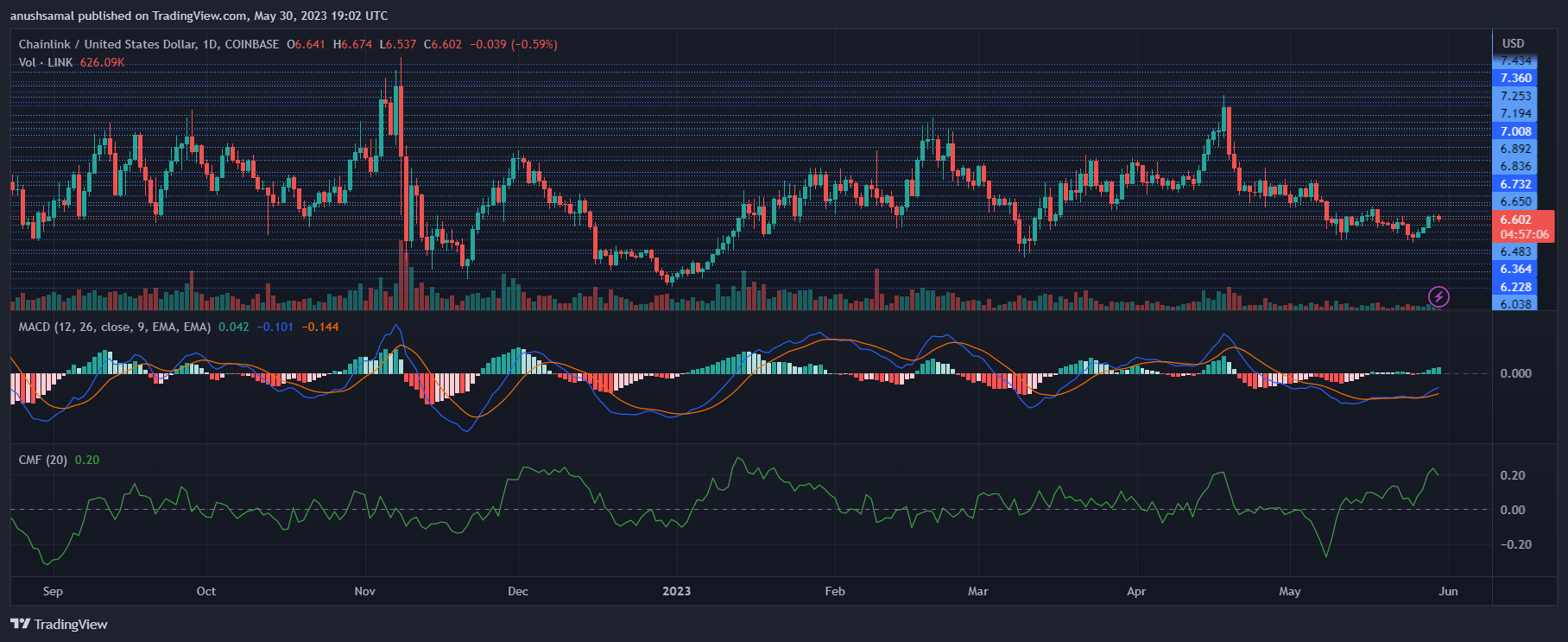The height and width of the screenshot is (642, 1568).
Task: Click the TradingView logo
Action: 59,624
